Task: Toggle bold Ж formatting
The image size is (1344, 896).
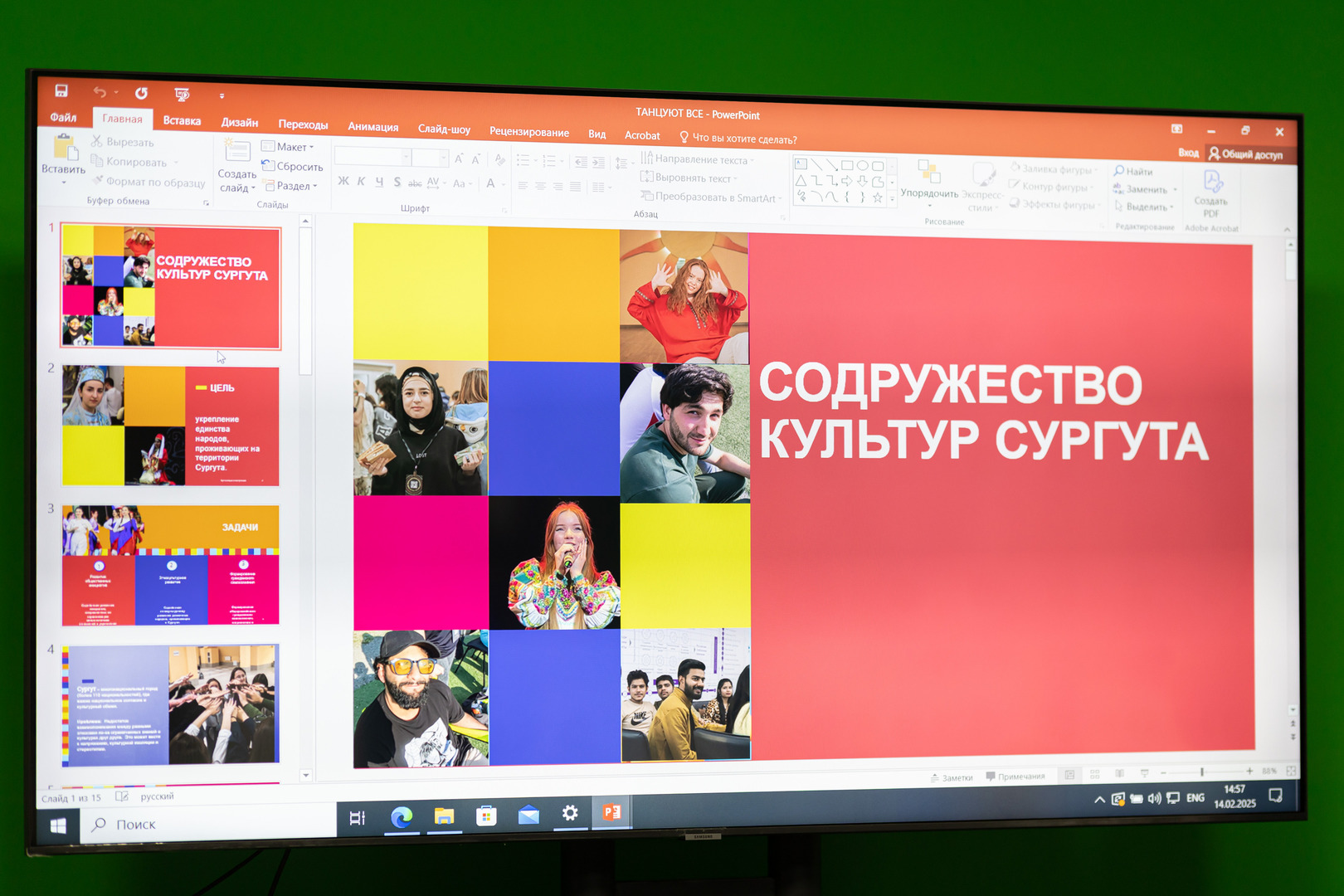Action: (x=343, y=181)
